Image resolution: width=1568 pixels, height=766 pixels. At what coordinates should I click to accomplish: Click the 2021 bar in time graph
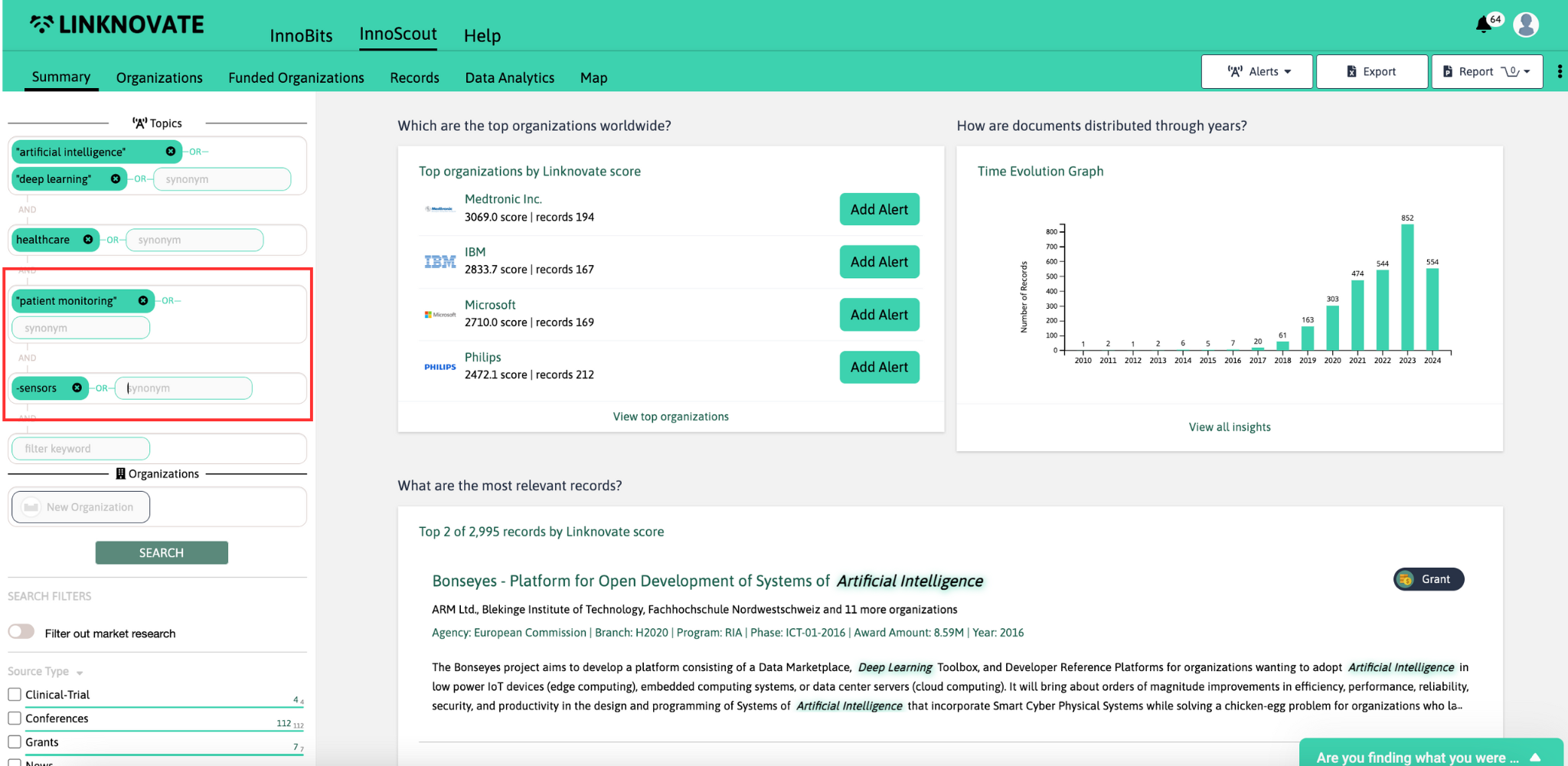coord(1357,316)
